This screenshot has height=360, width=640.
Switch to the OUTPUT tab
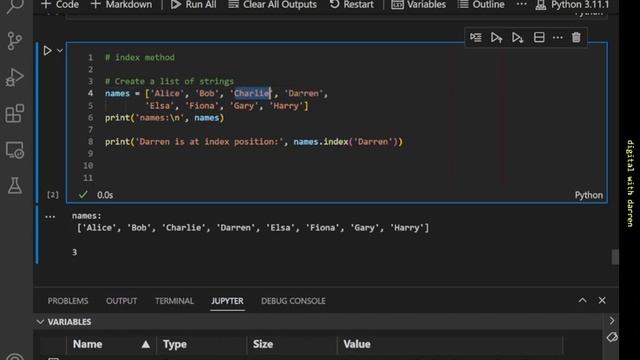click(x=122, y=301)
